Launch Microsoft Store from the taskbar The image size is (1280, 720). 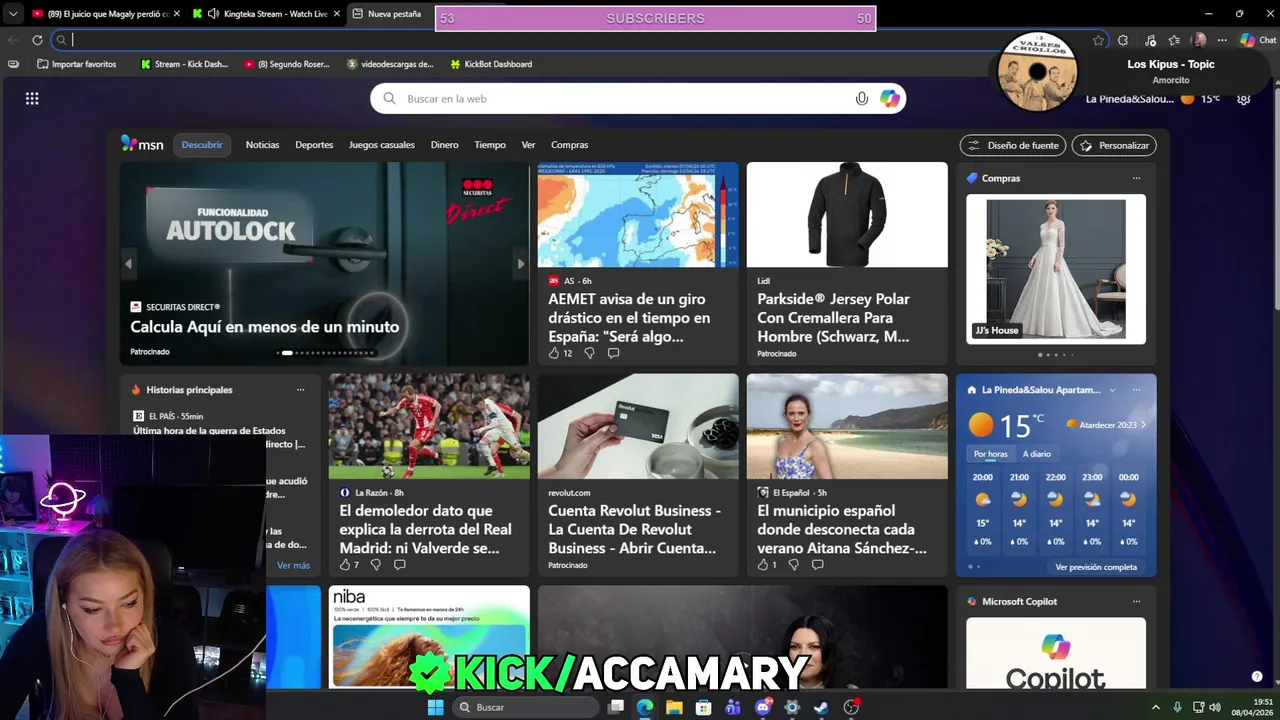tap(703, 707)
